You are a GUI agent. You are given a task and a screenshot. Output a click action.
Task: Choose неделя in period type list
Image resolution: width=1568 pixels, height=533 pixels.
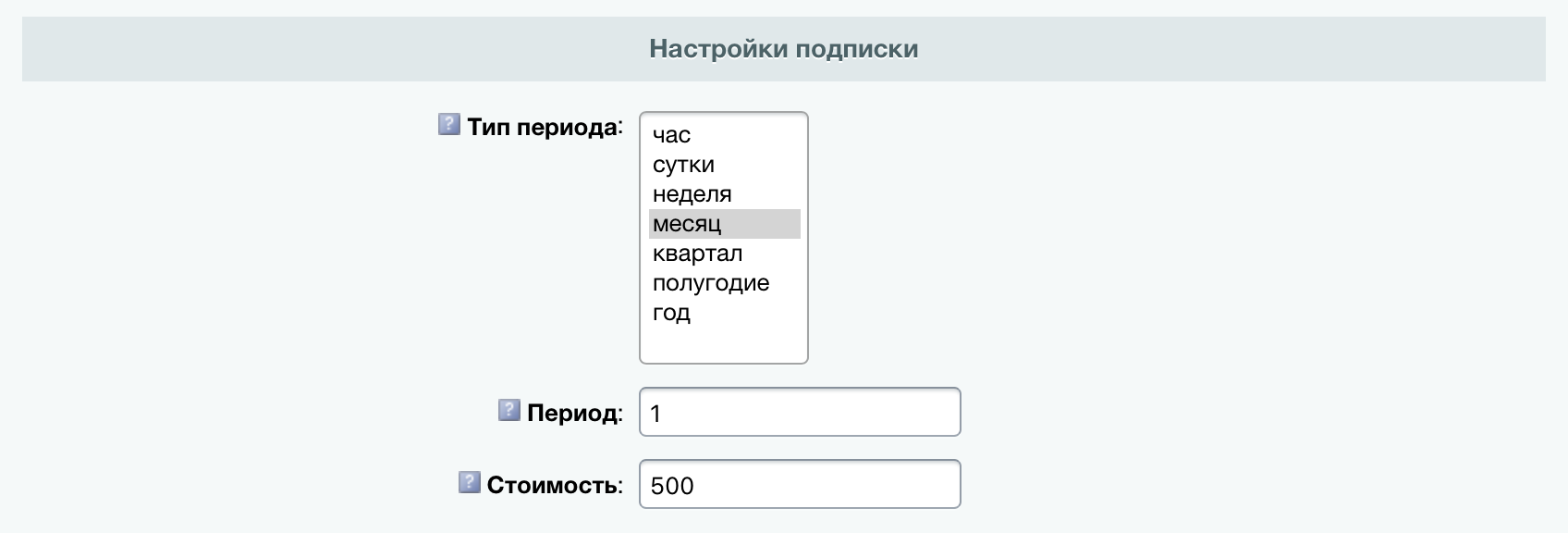click(724, 194)
